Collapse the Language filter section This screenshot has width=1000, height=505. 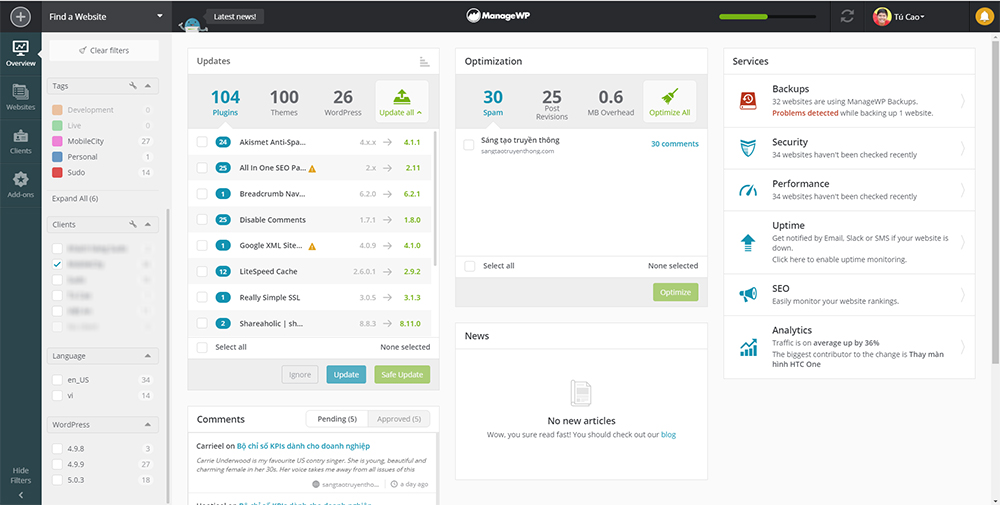coord(147,356)
